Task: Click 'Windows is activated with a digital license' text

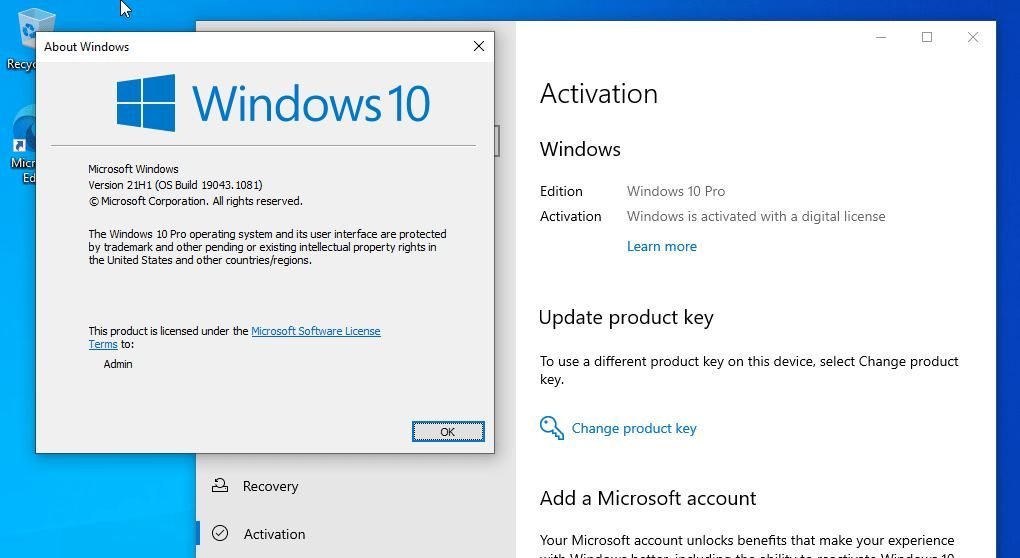Action: 756,217
